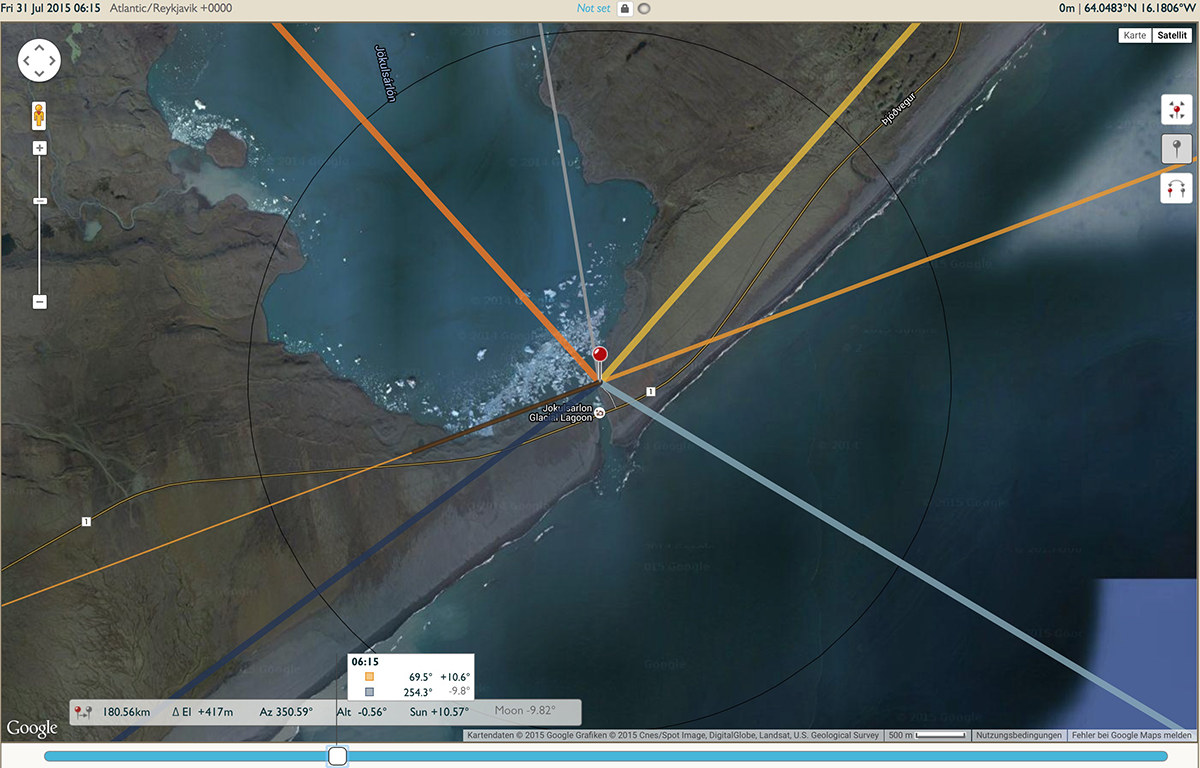Click the Jökulsárlón Glacial Lagoon place icon
The height and width of the screenshot is (768, 1200).
[599, 413]
